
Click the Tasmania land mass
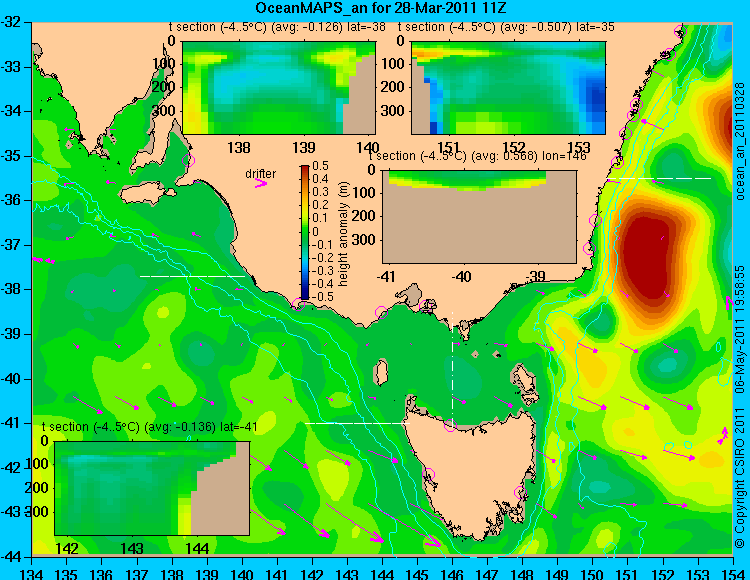(x=471, y=473)
